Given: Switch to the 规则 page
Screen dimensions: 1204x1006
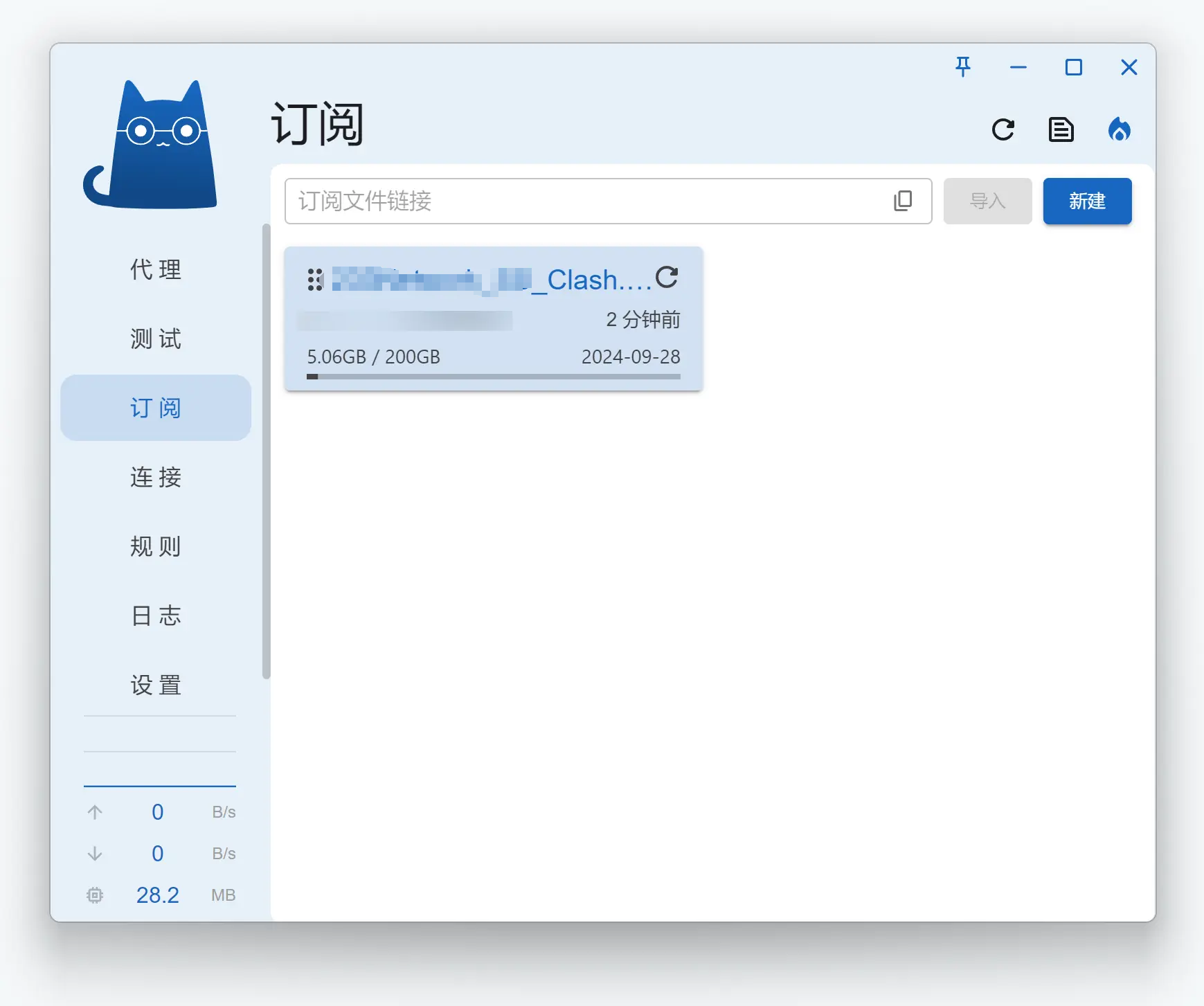Looking at the screenshot, I should pyautogui.click(x=156, y=546).
